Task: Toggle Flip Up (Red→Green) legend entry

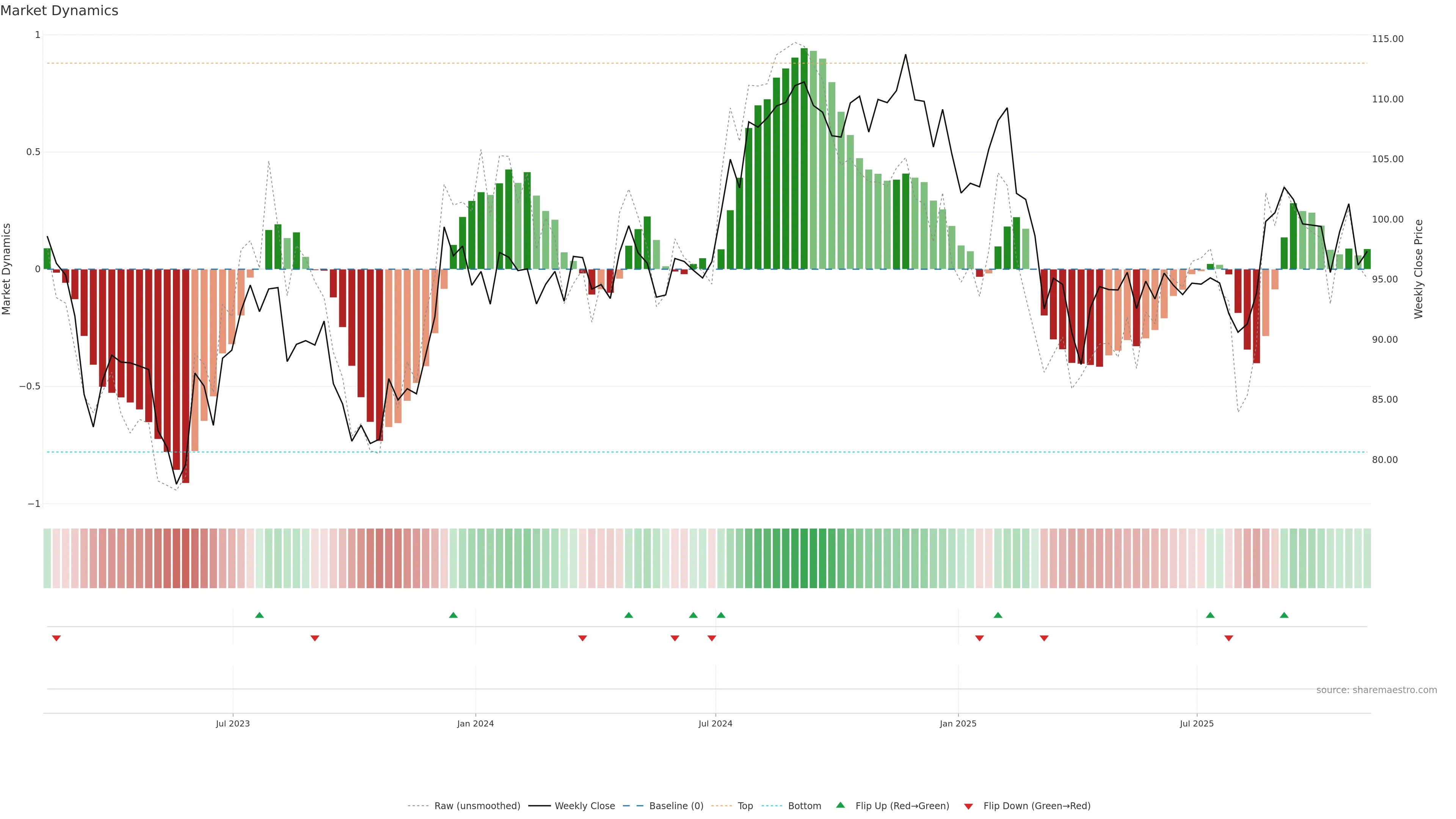Action: 902,806
